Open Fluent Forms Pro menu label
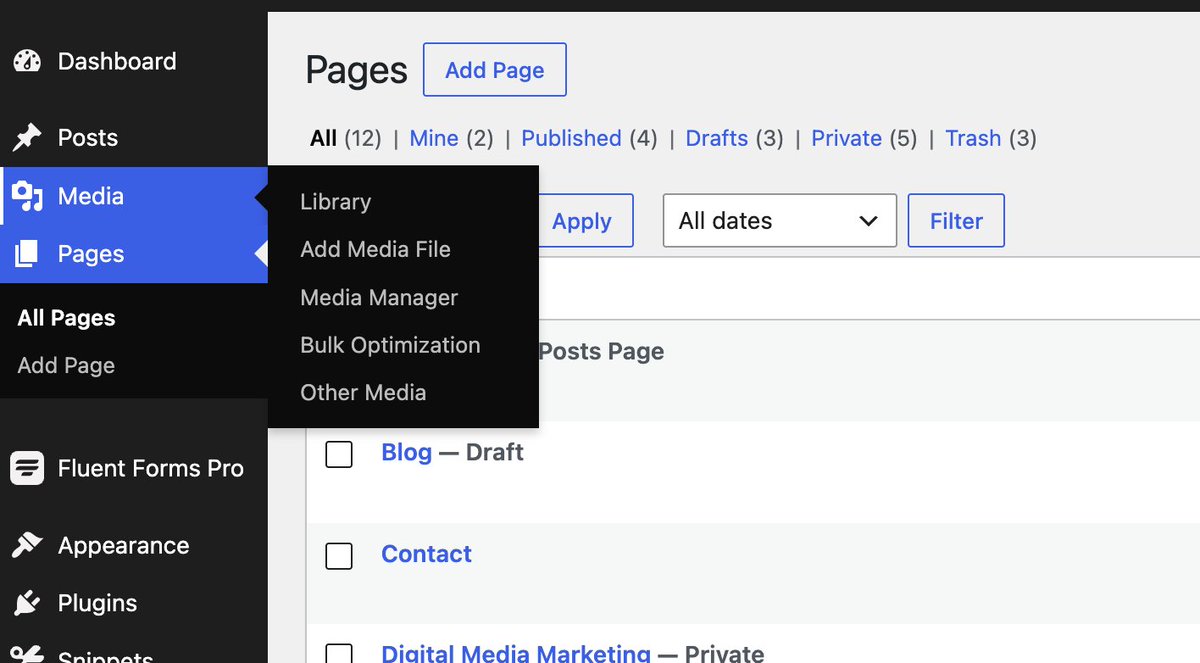This screenshot has height=663, width=1200. pyautogui.click(x=151, y=468)
